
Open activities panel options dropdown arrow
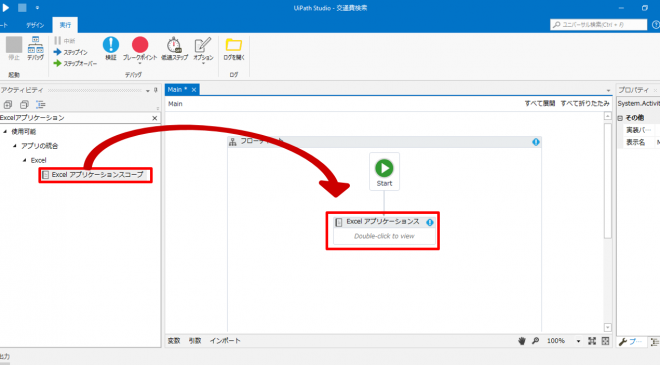[148, 91]
